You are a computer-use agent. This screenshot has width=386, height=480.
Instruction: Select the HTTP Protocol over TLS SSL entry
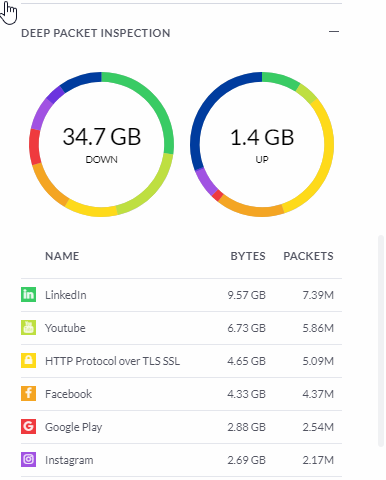112,361
